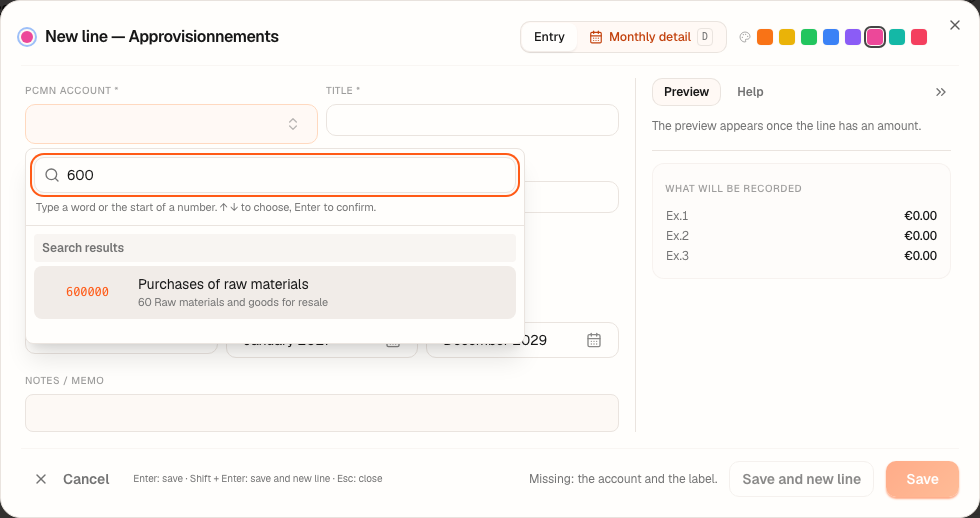
Task: Click the pink circle icon beside New line title
Action: pyautogui.click(x=27, y=37)
